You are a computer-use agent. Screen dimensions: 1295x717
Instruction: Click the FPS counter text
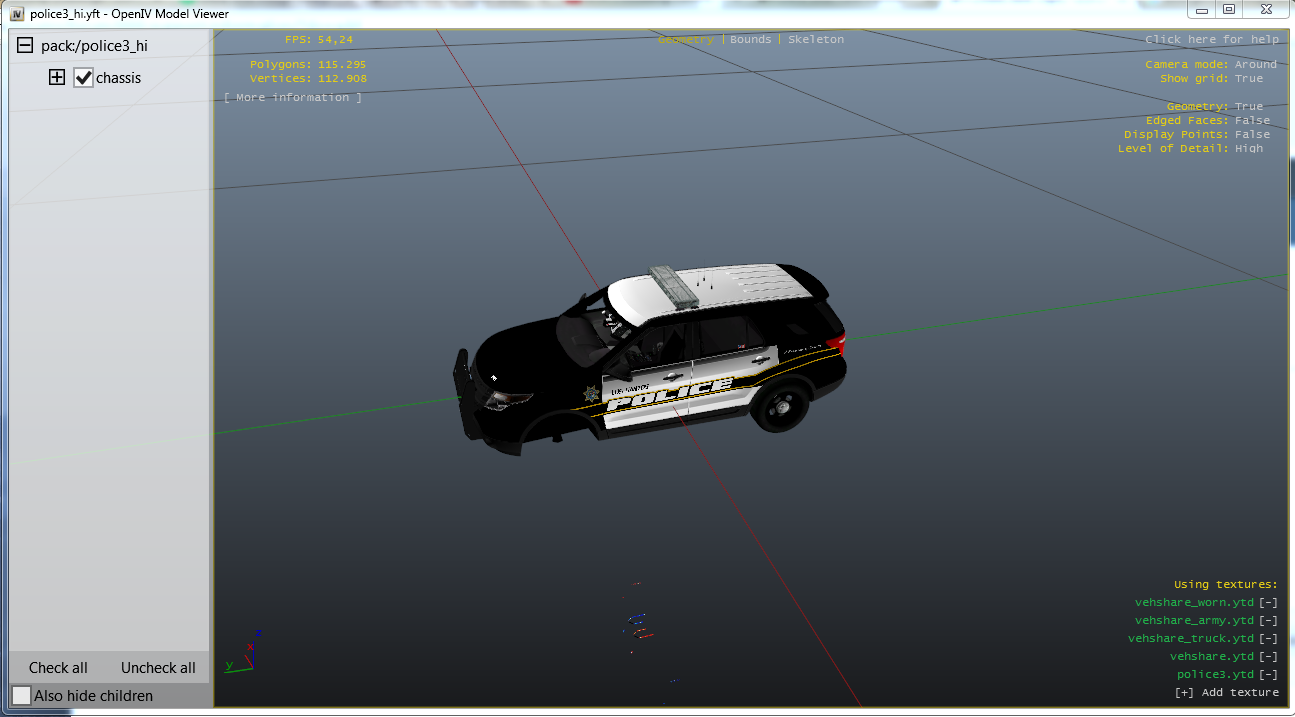(x=319, y=40)
